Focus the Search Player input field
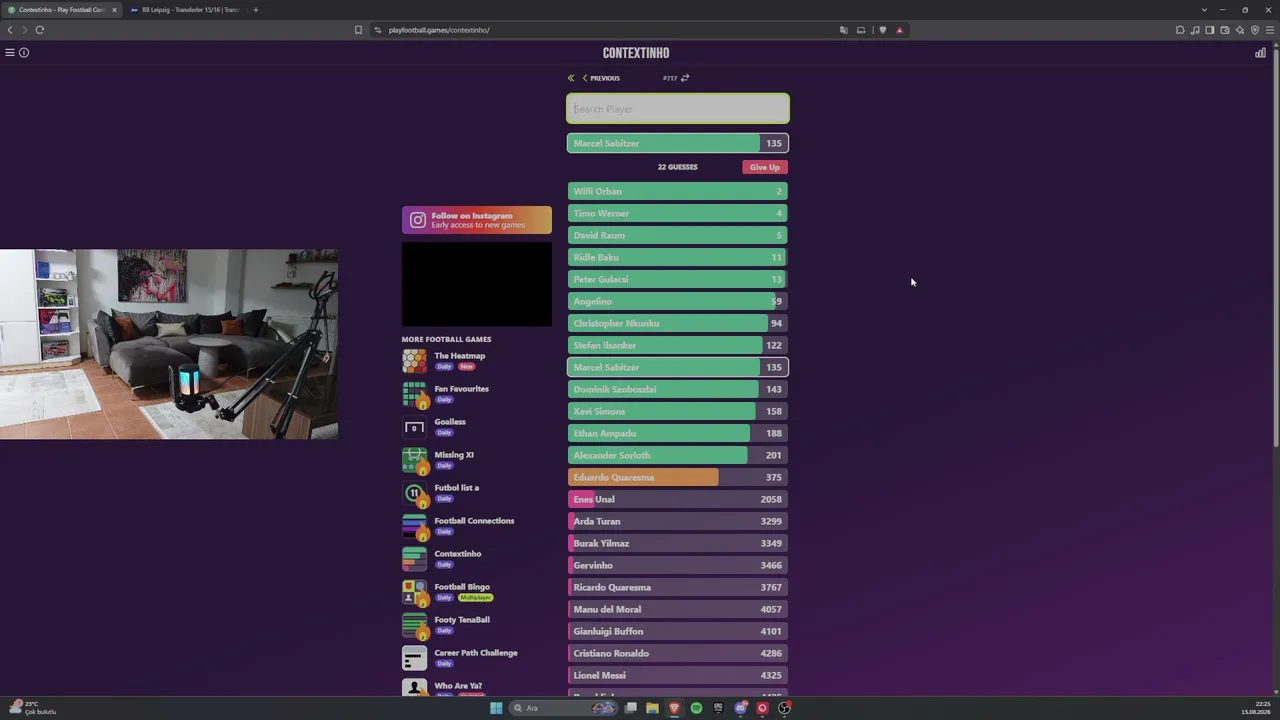This screenshot has width=1280, height=720. 678,109
